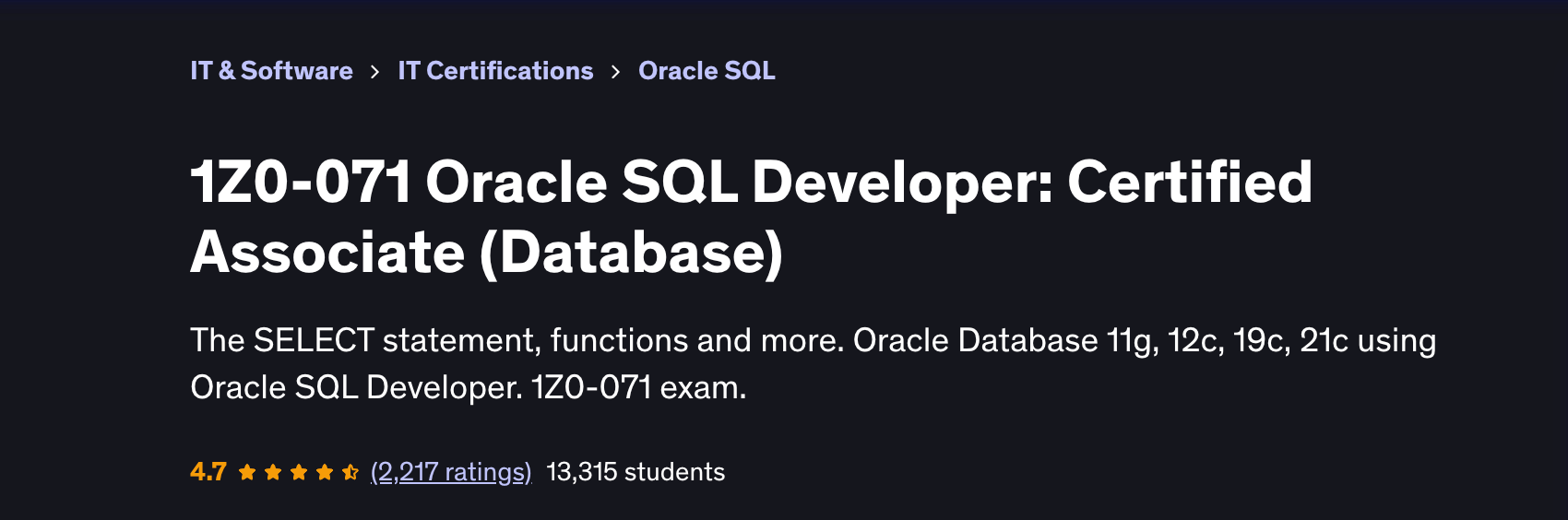Click the first rating star
The width and height of the screenshot is (1568, 520).
[x=247, y=472]
